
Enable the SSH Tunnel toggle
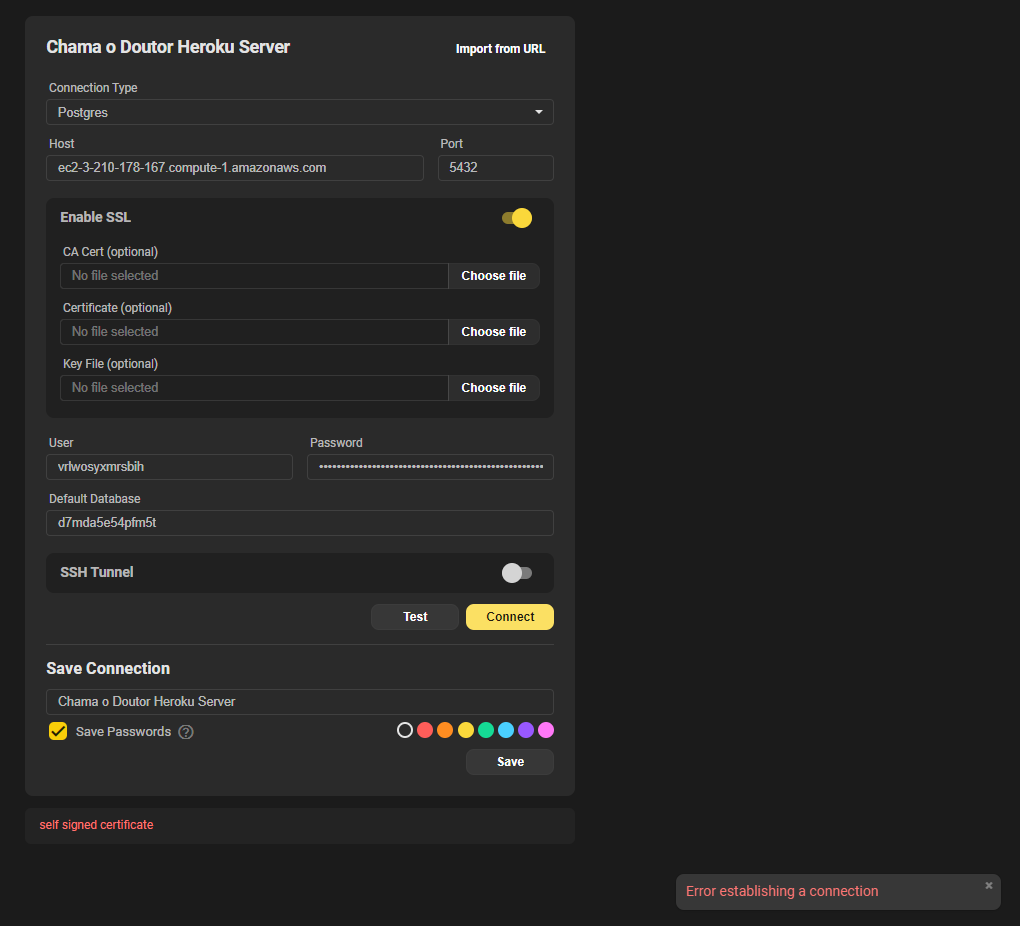(x=517, y=572)
